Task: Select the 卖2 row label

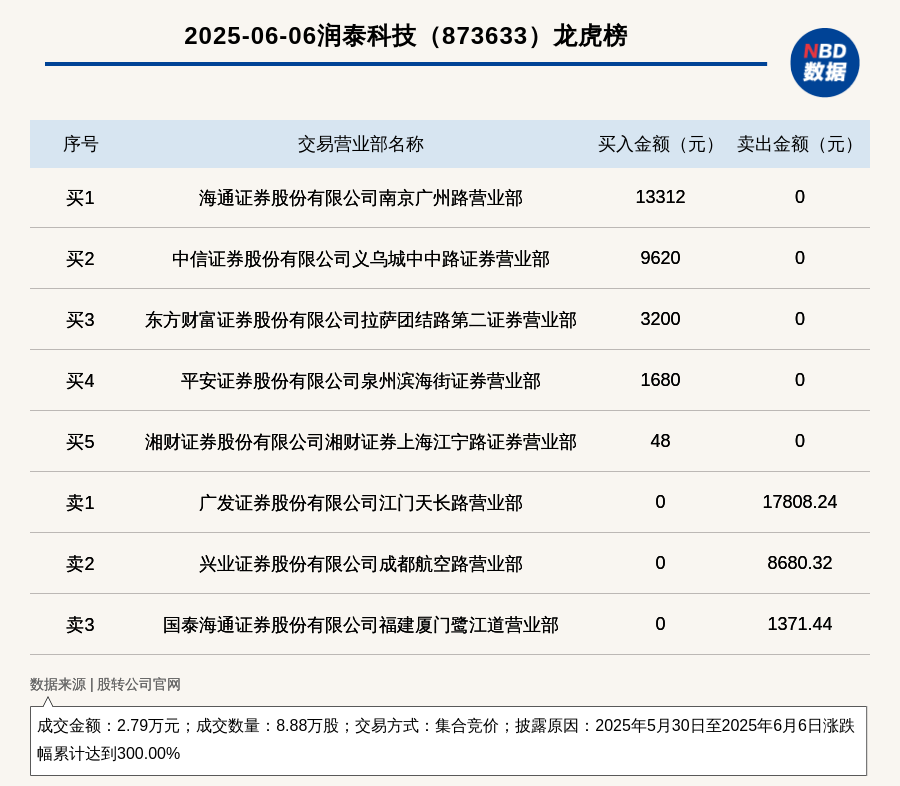Action: (80, 564)
